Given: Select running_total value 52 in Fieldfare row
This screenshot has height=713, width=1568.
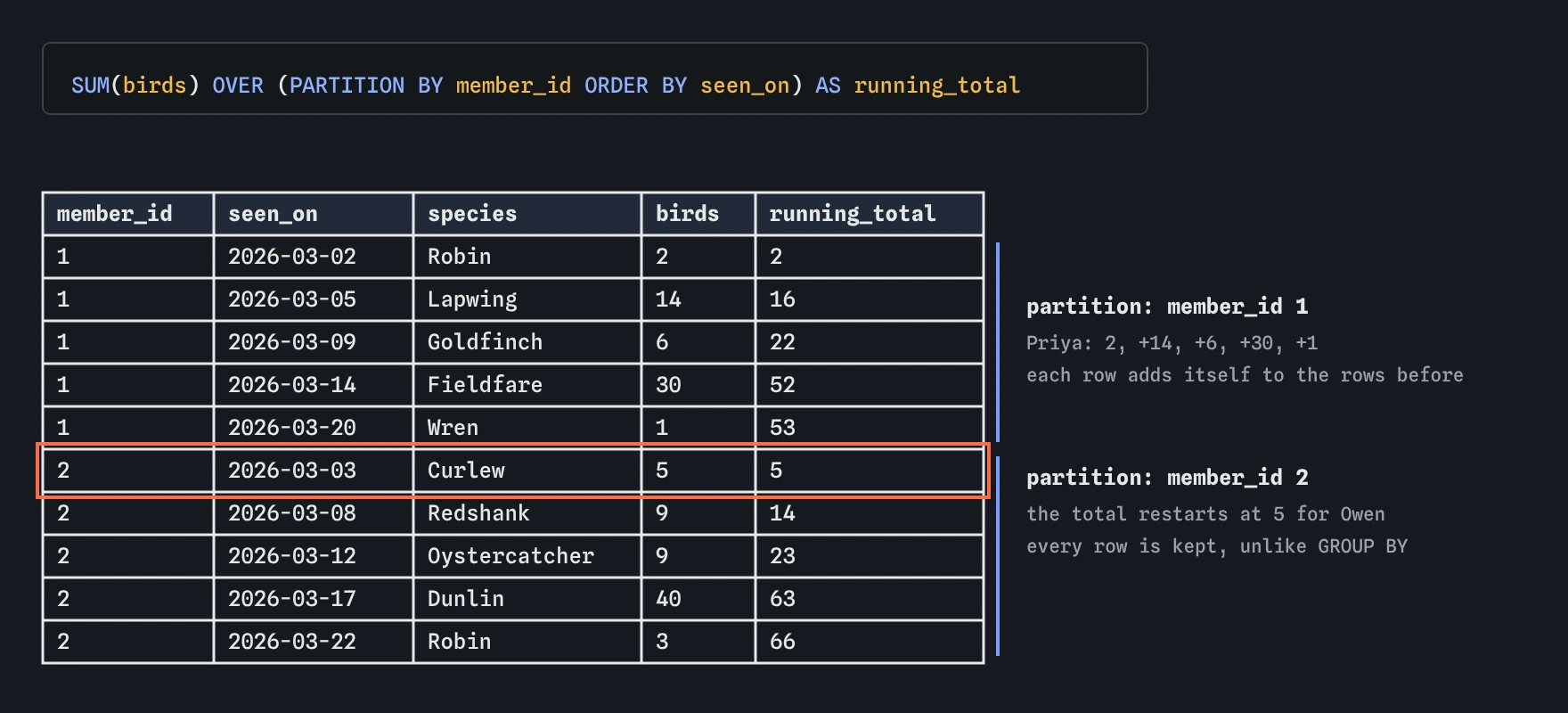Looking at the screenshot, I should click(x=870, y=385).
